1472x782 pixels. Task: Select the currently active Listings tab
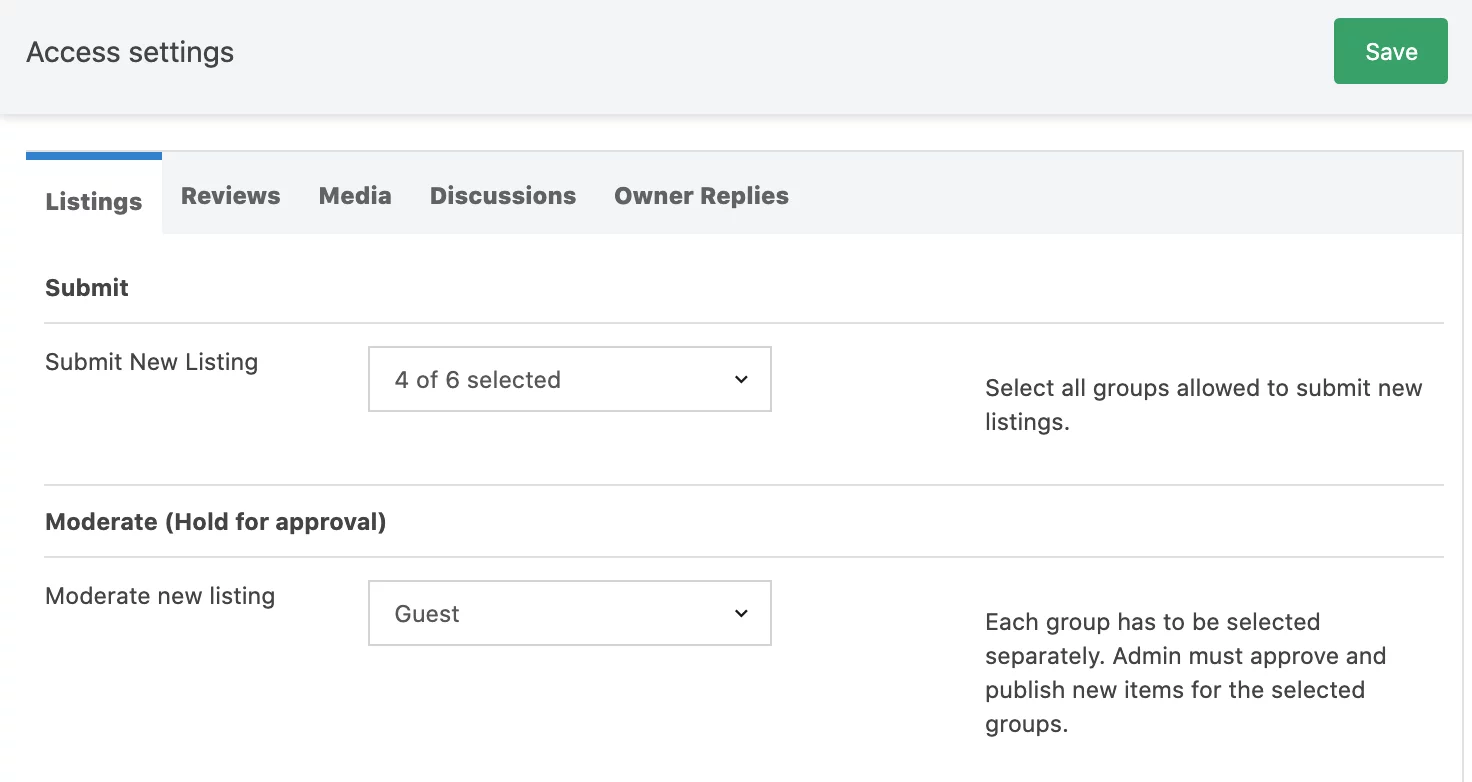[x=93, y=201]
